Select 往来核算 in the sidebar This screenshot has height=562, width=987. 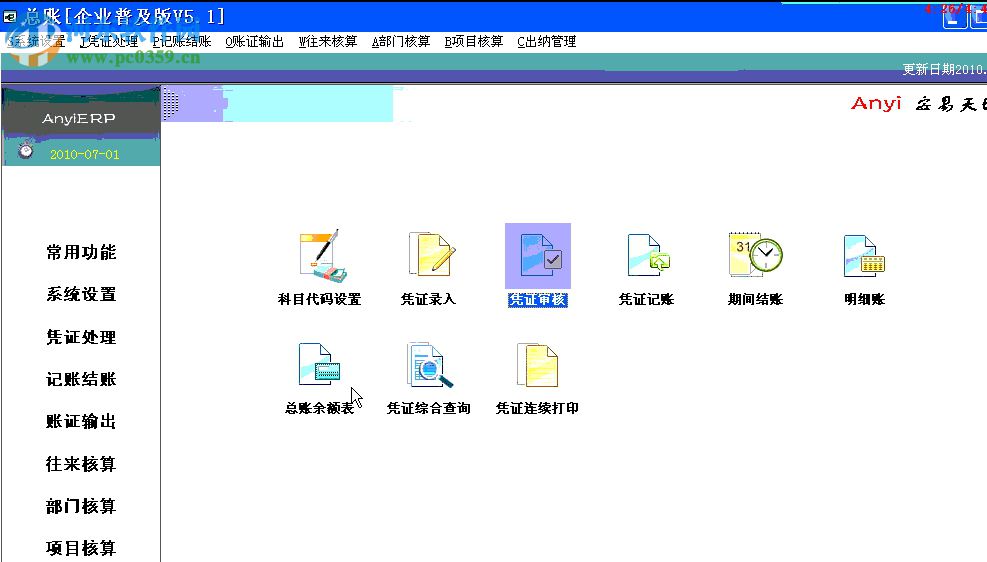coord(81,464)
